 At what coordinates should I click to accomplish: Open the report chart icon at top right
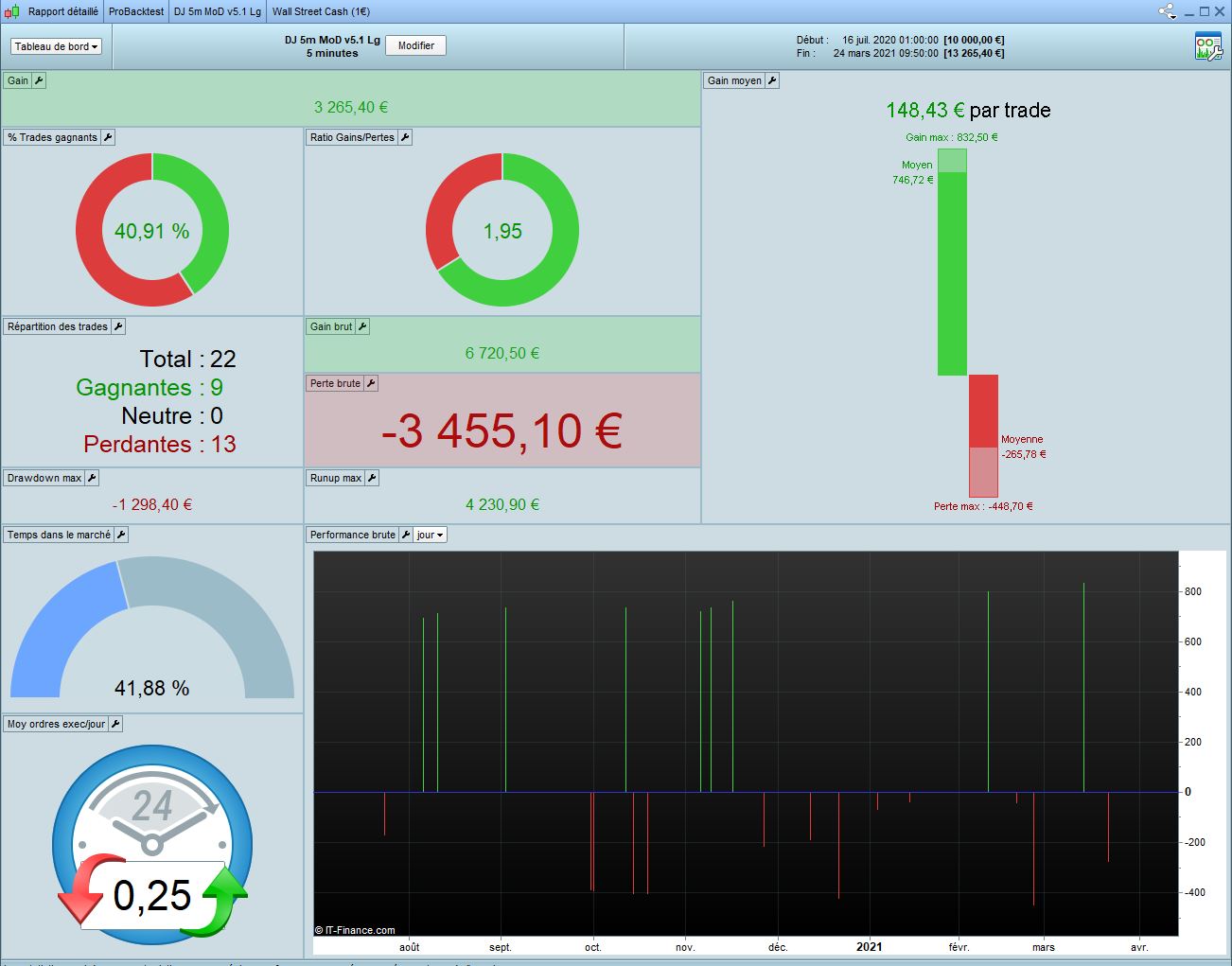pyautogui.click(x=1208, y=46)
